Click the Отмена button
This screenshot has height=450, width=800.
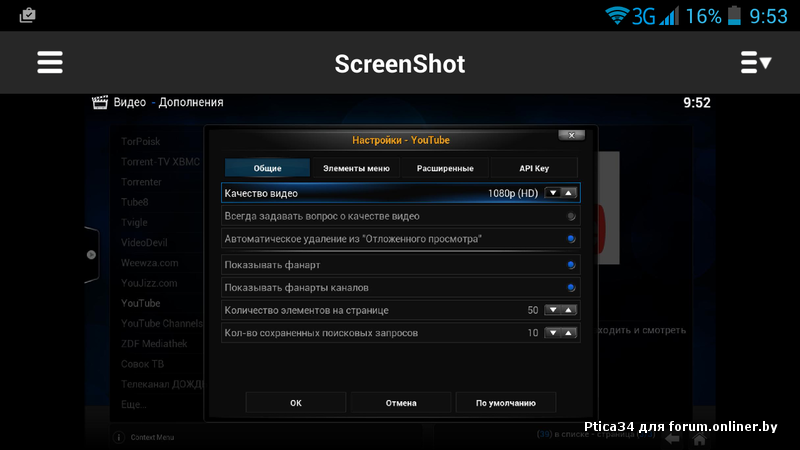point(401,403)
